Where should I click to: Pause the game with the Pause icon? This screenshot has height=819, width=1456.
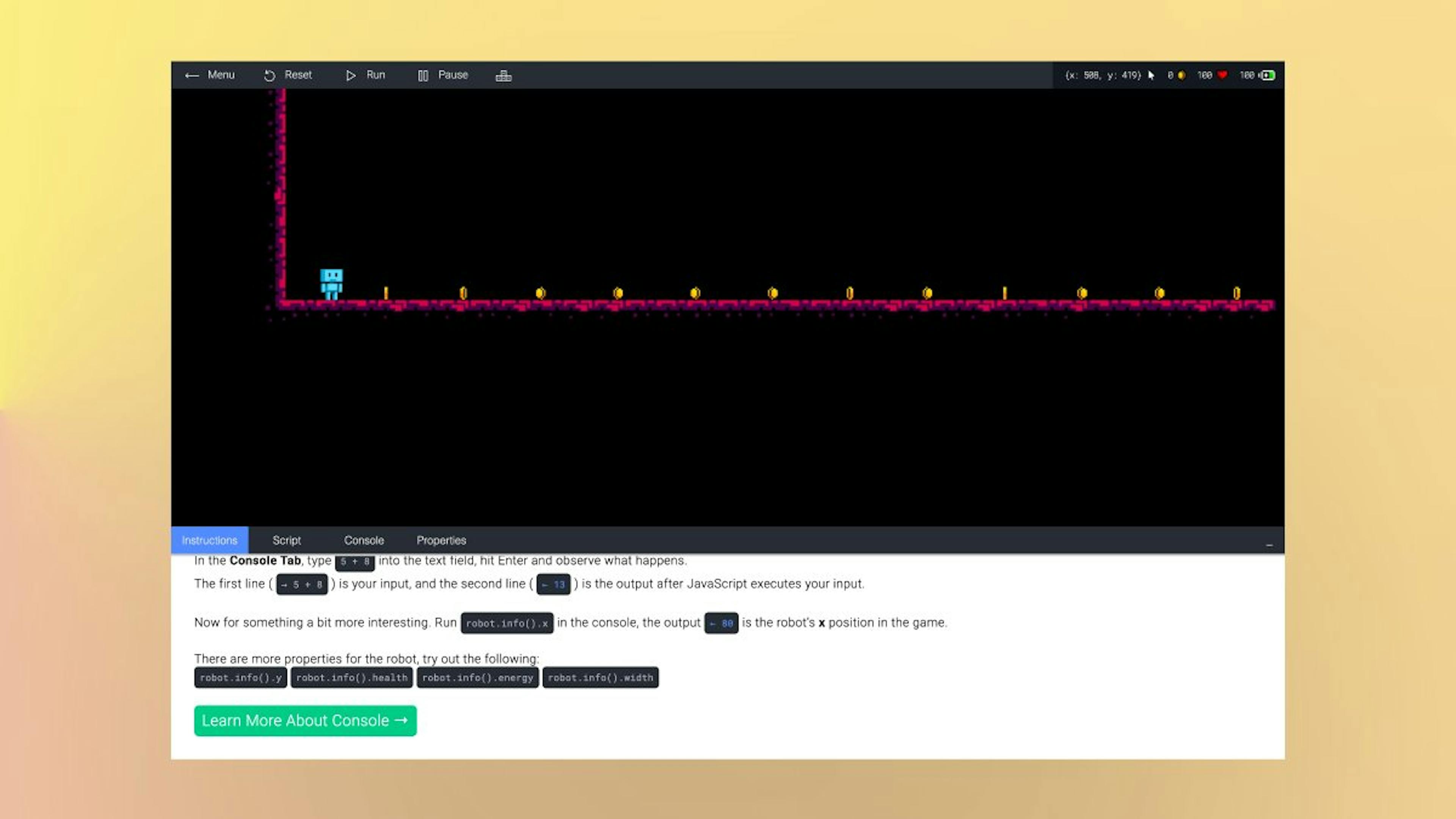[423, 75]
